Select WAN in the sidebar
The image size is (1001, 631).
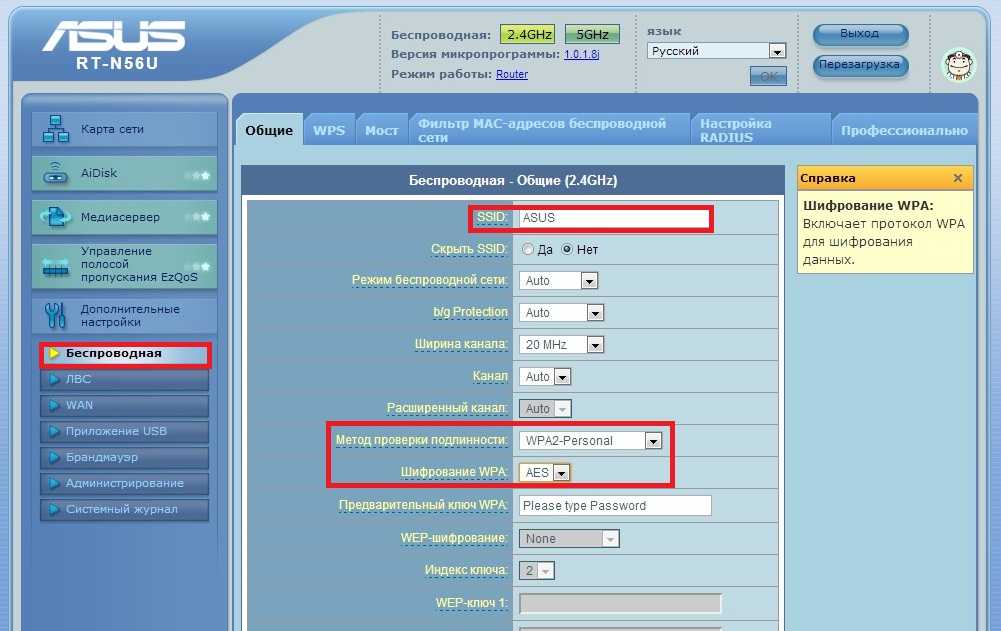coord(124,406)
